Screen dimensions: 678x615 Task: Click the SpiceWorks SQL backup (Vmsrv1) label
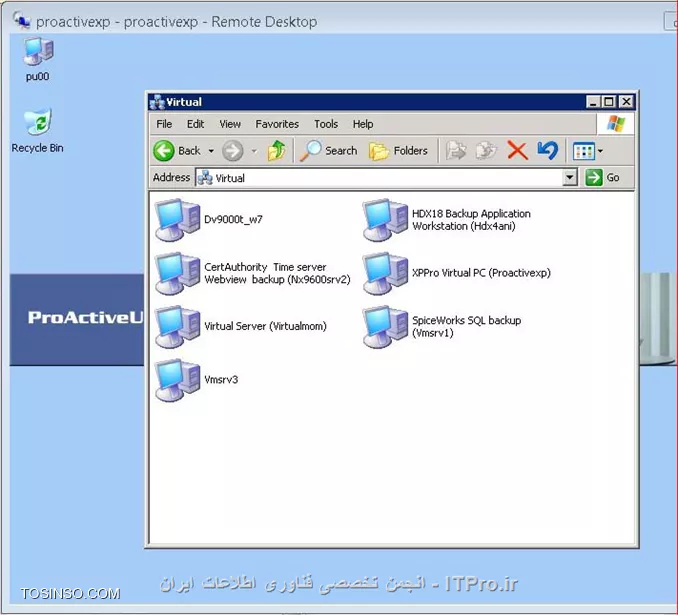point(467,327)
